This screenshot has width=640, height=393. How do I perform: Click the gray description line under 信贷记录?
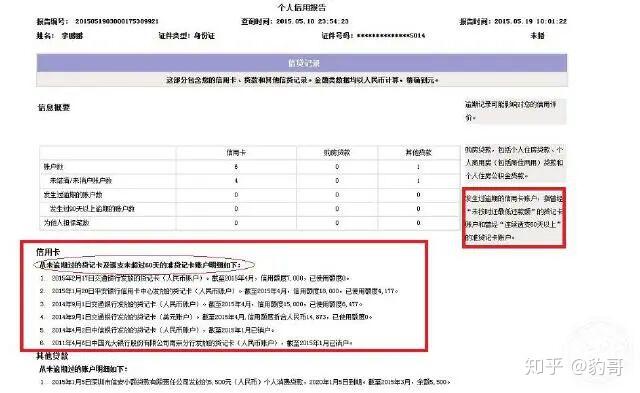302,80
